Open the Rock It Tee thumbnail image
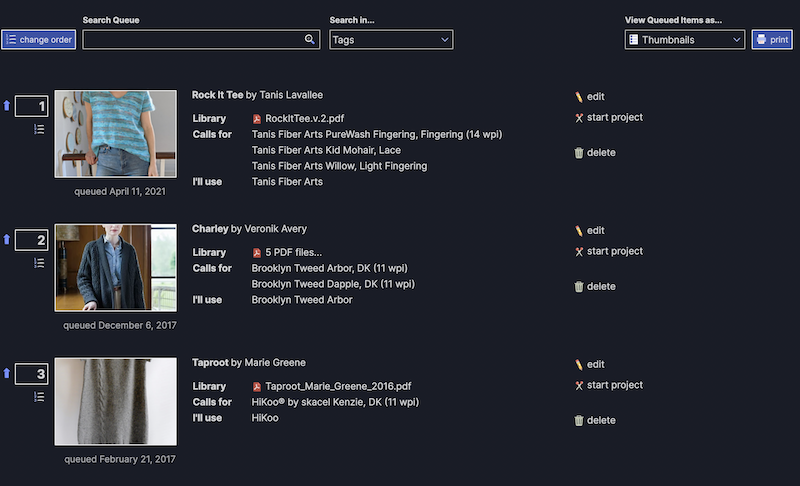The height and width of the screenshot is (486, 800). click(115, 133)
